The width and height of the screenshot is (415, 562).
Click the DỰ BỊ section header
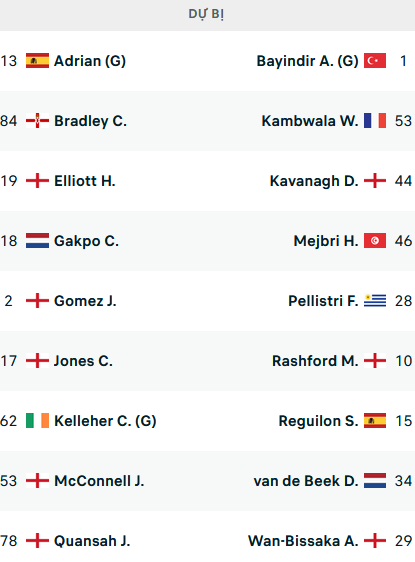pos(206,14)
